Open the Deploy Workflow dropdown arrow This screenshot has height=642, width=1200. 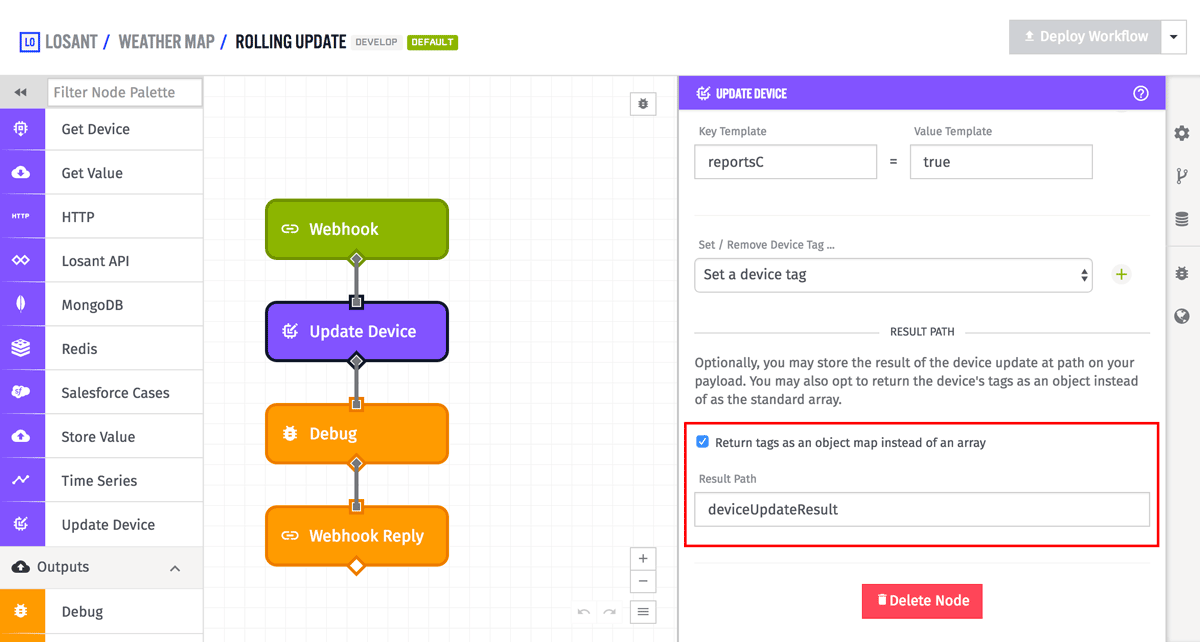click(x=1173, y=37)
